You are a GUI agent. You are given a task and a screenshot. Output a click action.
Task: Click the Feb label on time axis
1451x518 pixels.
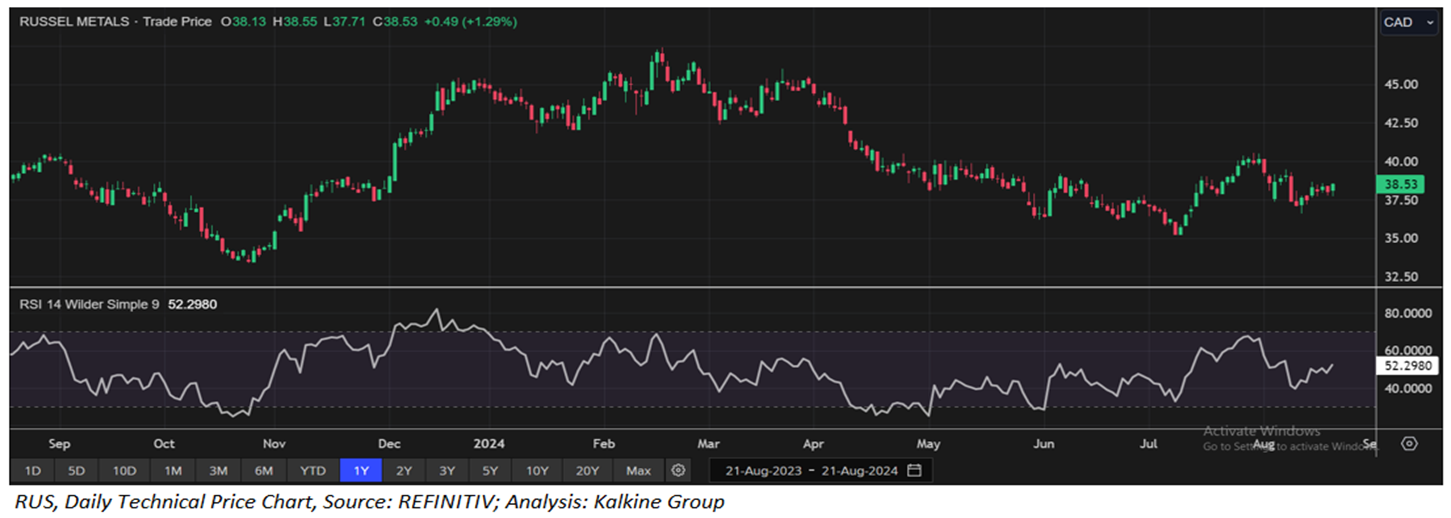pos(603,444)
